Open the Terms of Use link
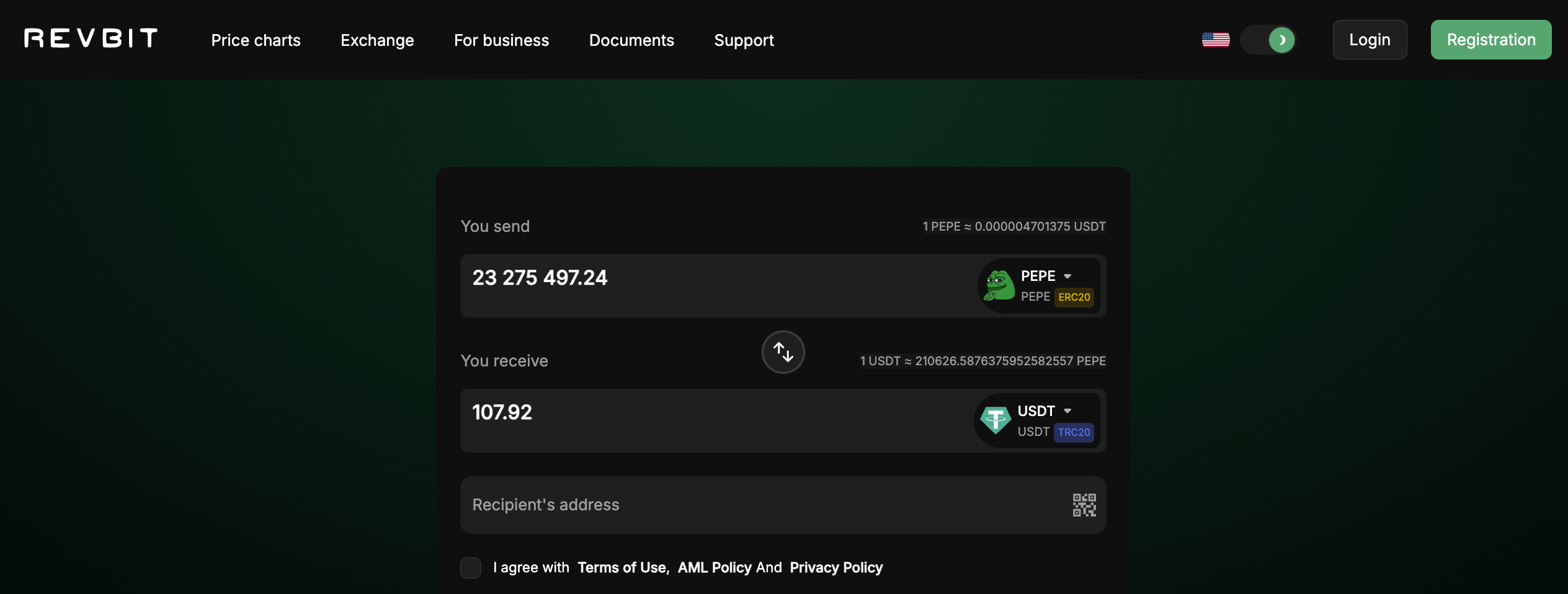 point(623,567)
